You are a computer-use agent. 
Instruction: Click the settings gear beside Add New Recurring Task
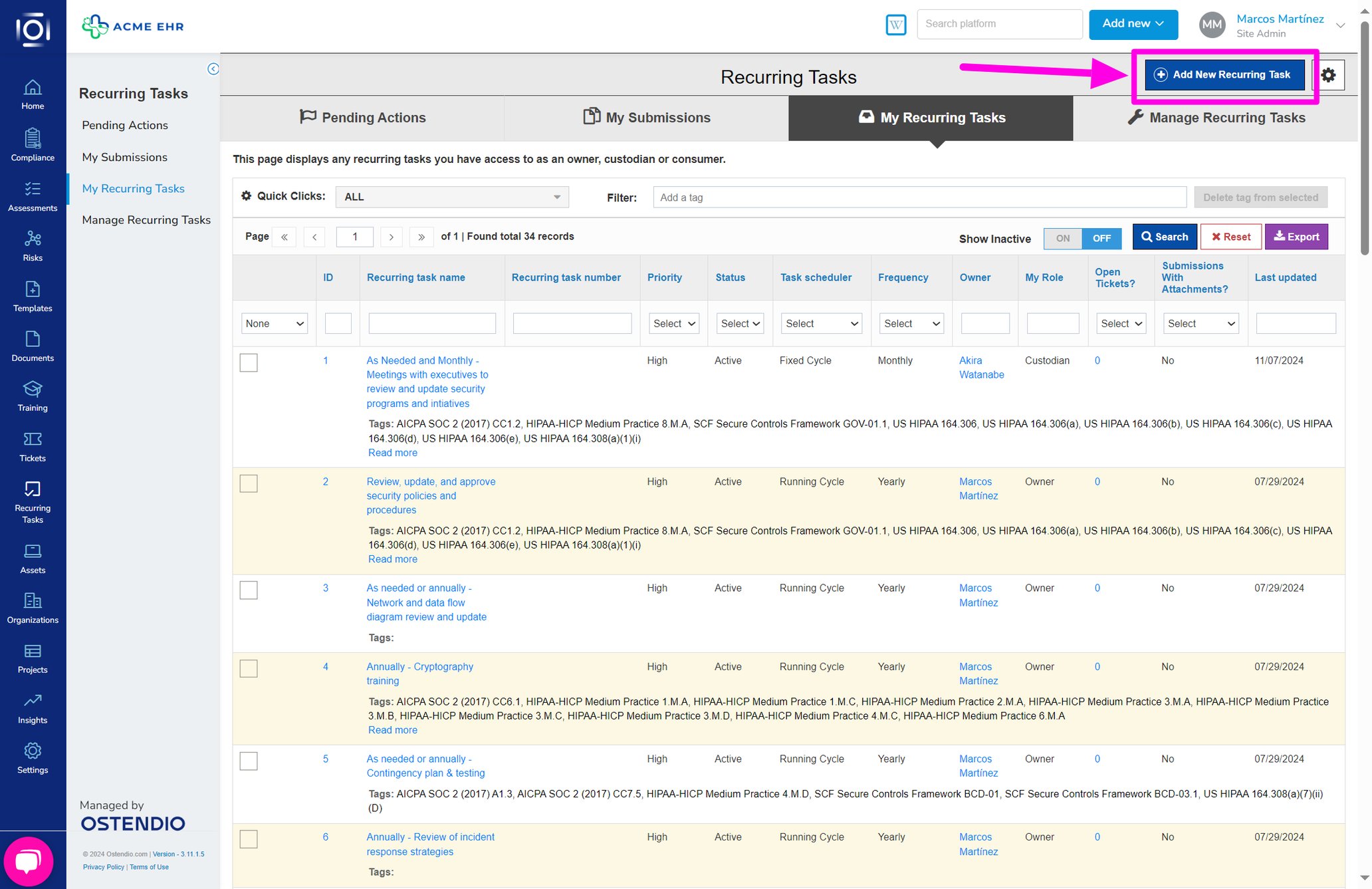[x=1329, y=74]
